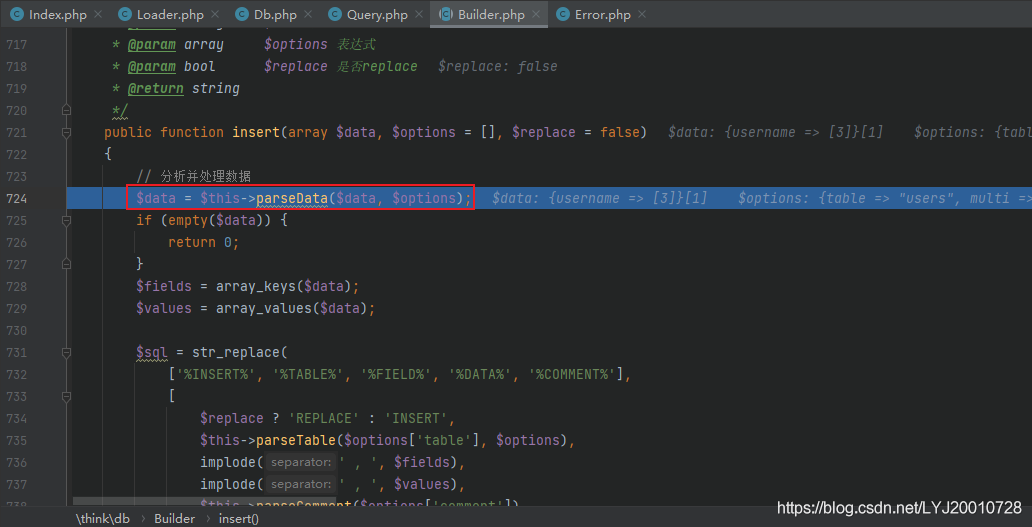The width and height of the screenshot is (1032, 527).
Task: Click line number 721 in the gutter
Action: click(x=18, y=132)
